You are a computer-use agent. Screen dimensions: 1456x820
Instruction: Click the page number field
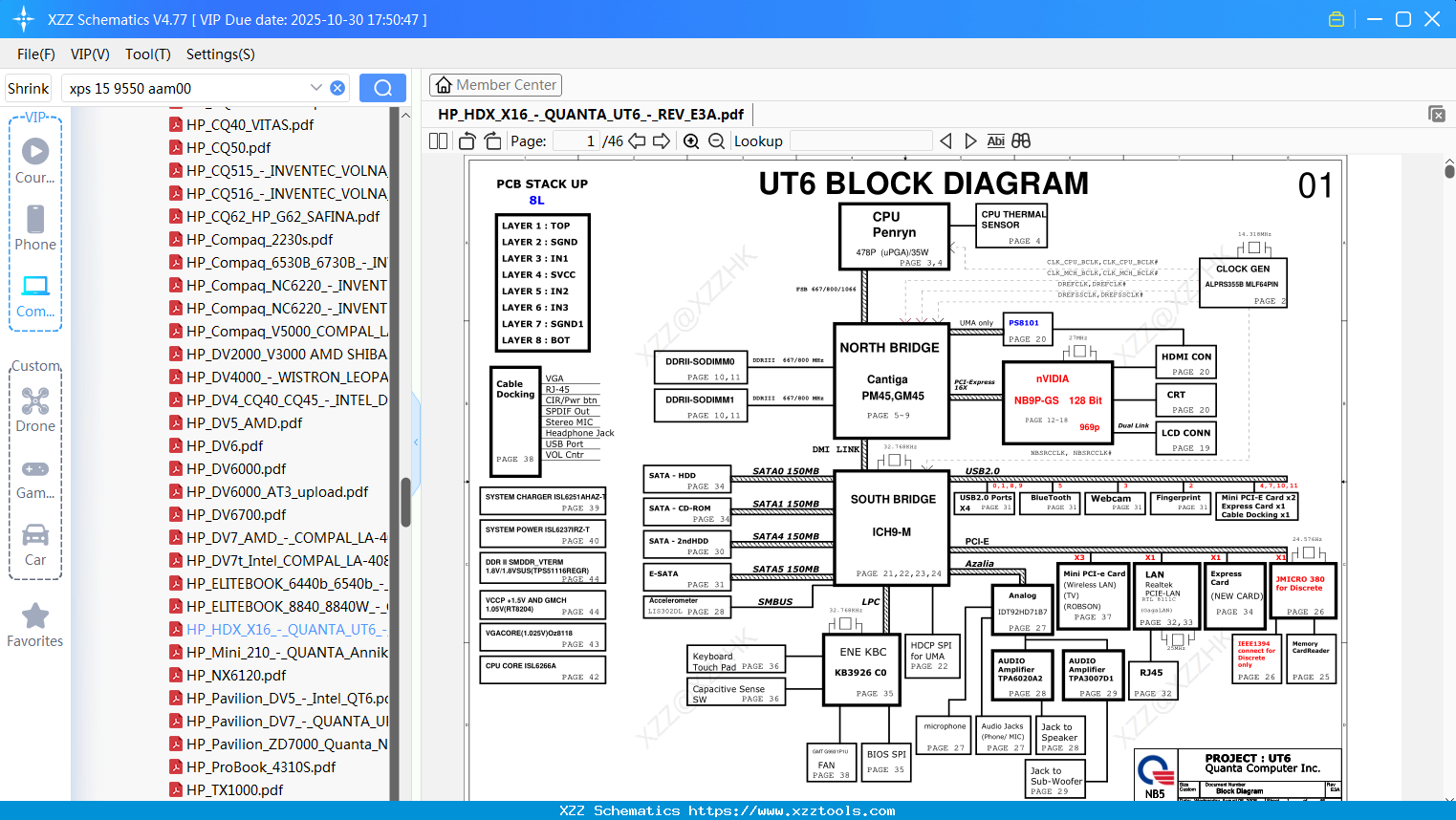point(576,140)
